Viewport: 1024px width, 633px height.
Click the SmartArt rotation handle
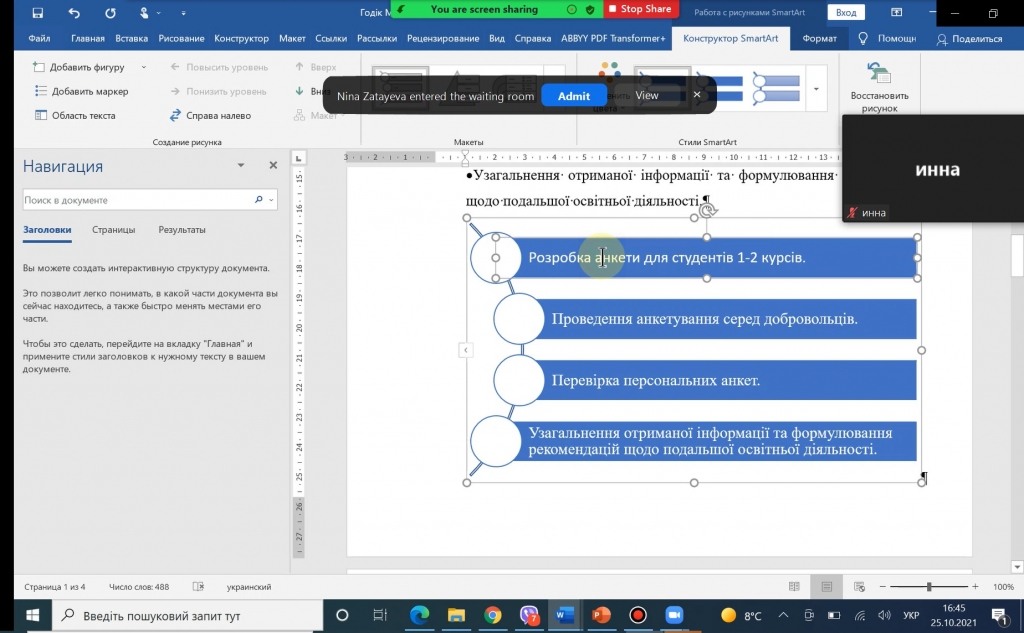(708, 210)
